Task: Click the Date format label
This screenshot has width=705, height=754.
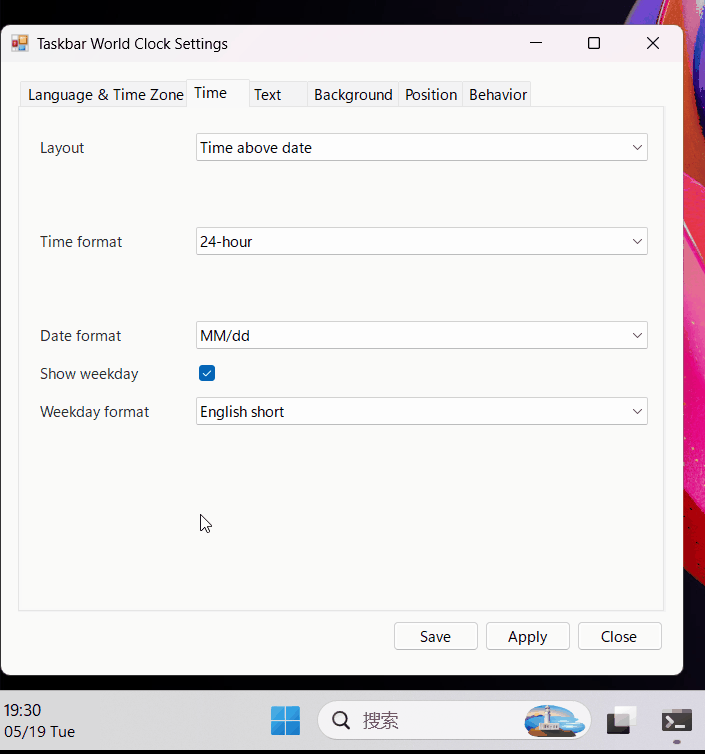Action: [80, 336]
